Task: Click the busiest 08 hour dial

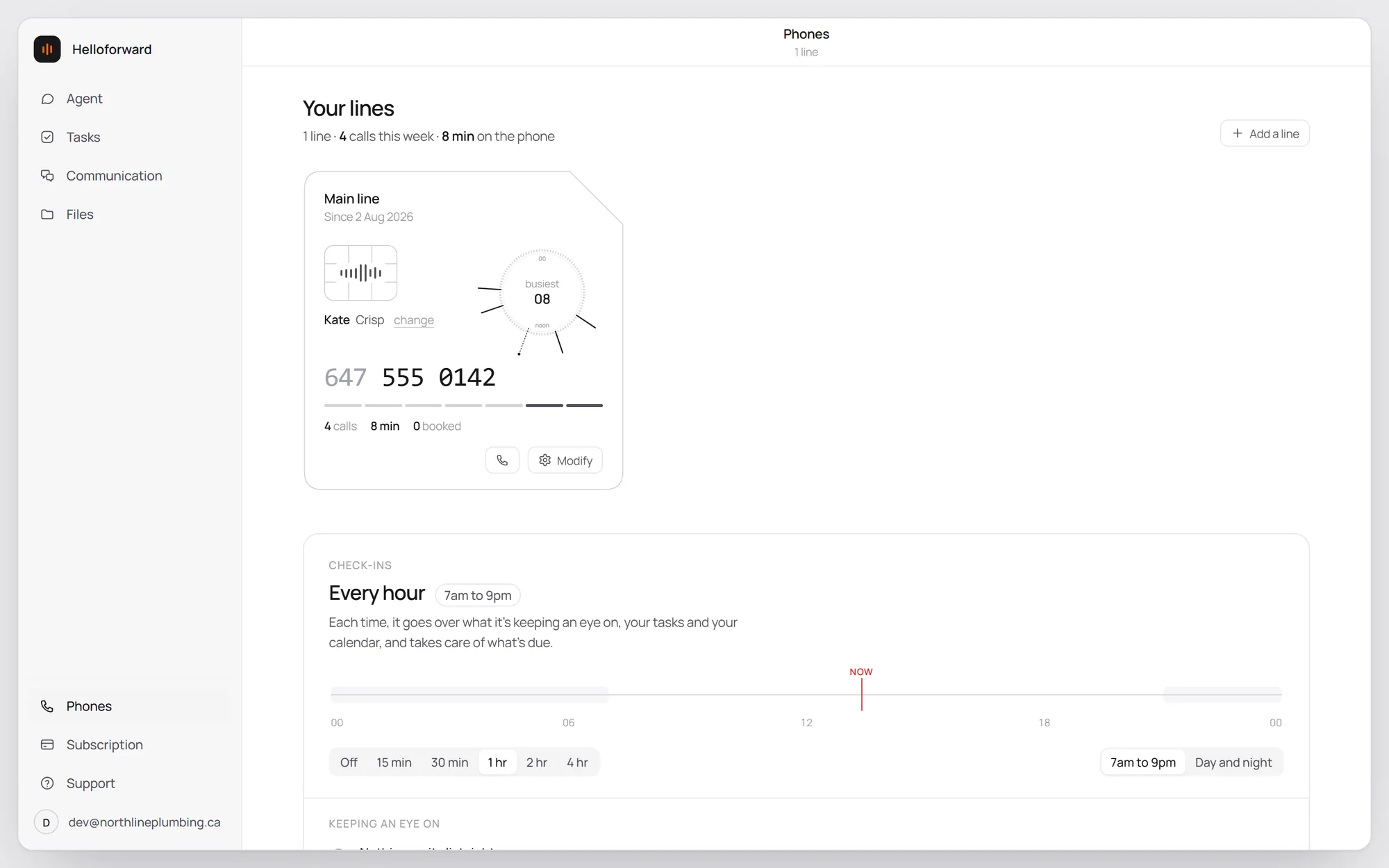Action: coord(542,292)
